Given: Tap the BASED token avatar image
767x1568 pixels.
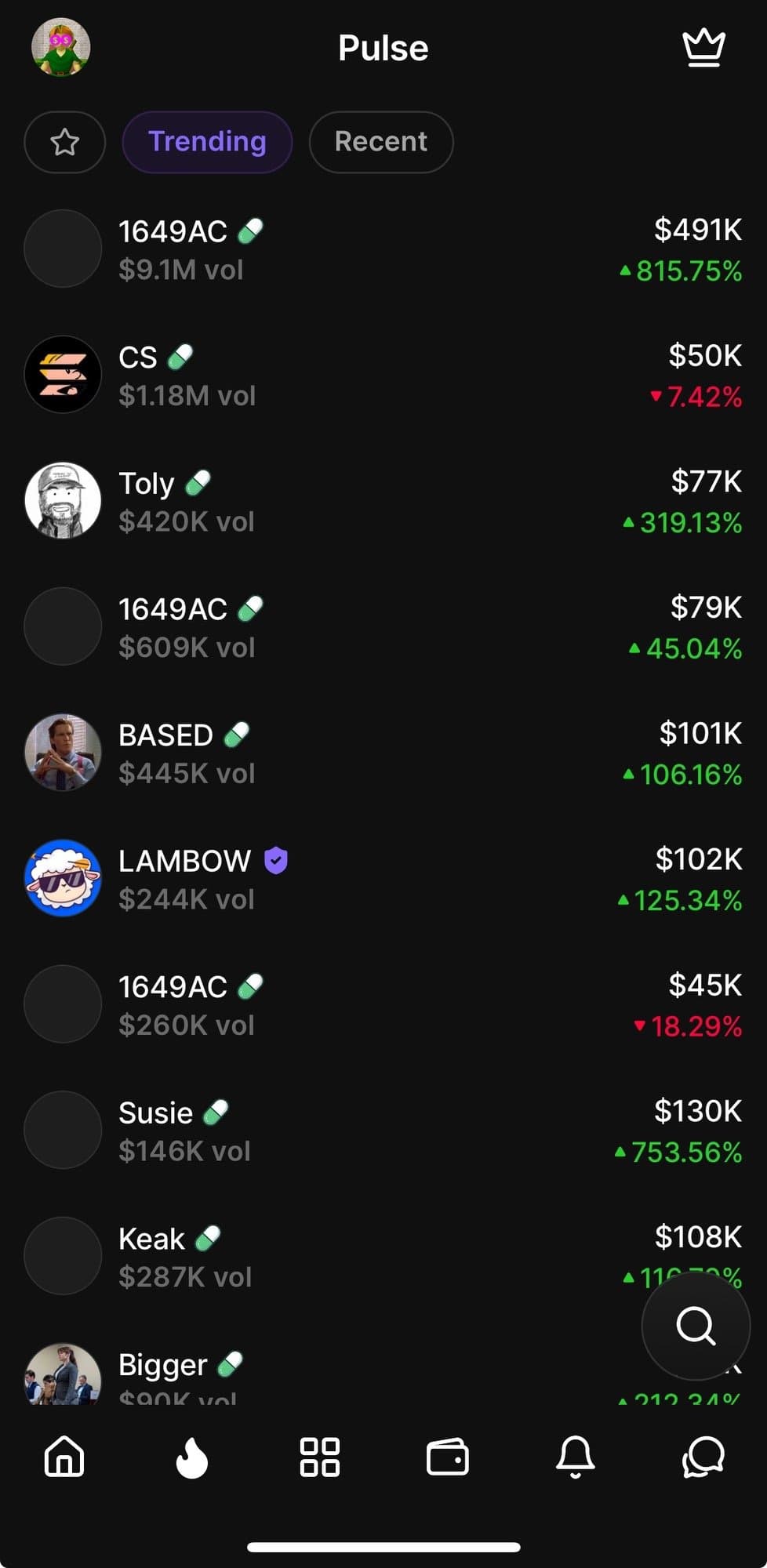Looking at the screenshot, I should click(x=63, y=753).
